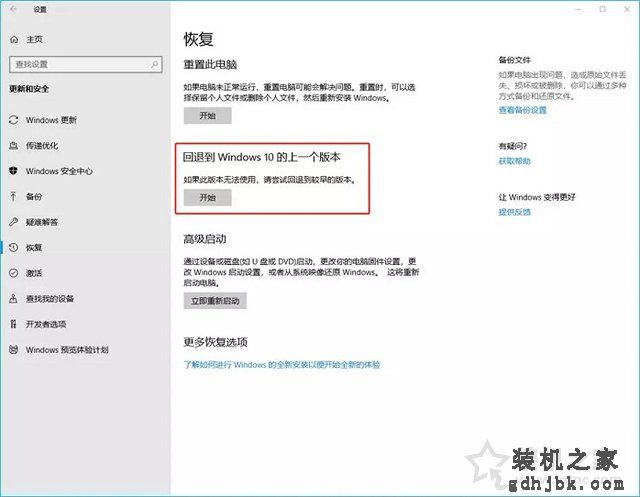
Task: Click into the 查找设置 search field
Action: click(86, 64)
